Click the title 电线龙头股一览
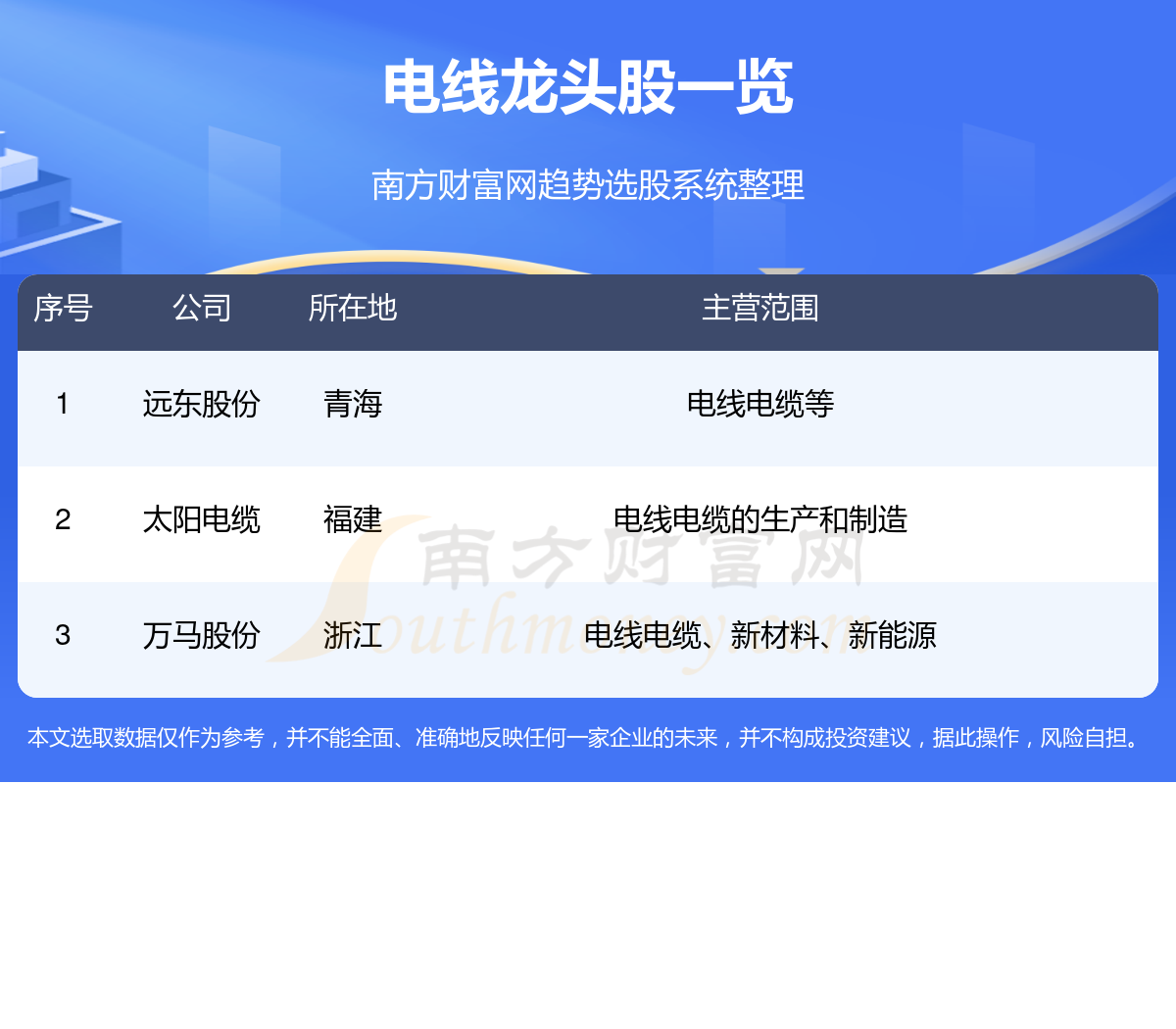The width and height of the screenshot is (1176, 1029). pos(588,86)
